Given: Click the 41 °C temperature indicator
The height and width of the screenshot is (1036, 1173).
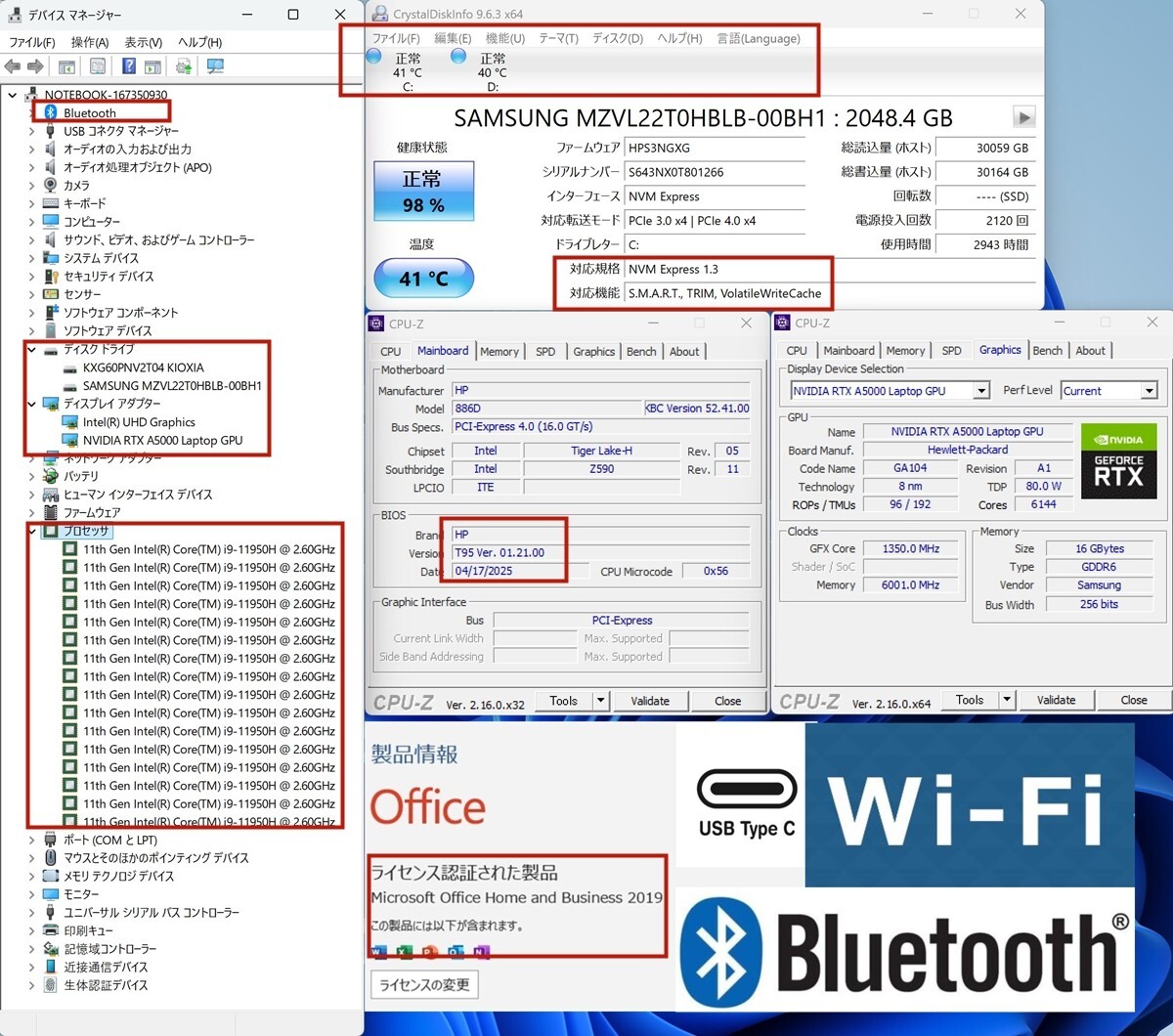Looking at the screenshot, I should [423, 279].
